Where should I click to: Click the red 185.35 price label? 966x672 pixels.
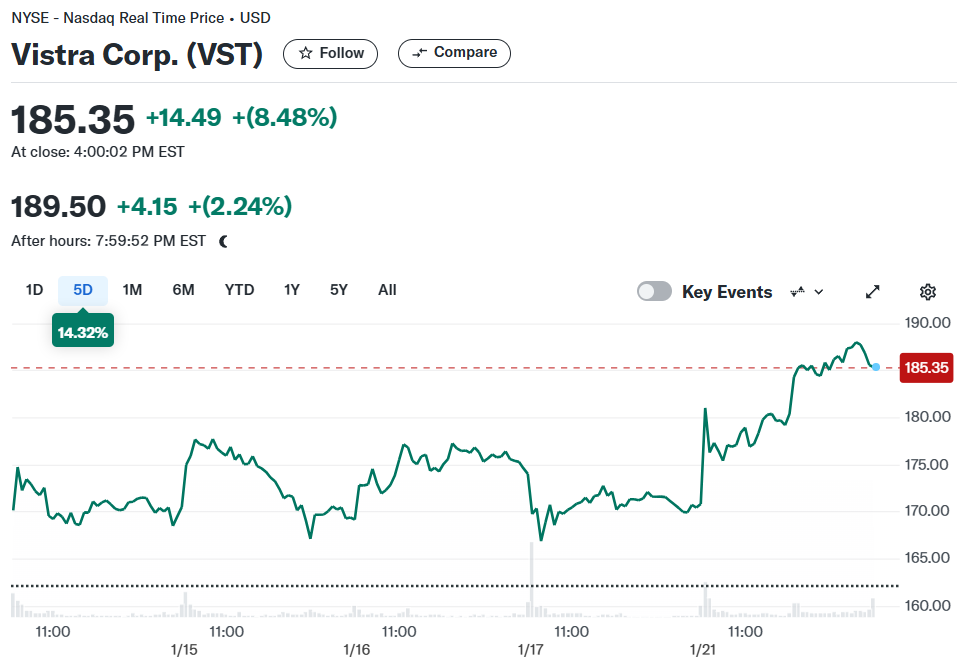pos(926,368)
